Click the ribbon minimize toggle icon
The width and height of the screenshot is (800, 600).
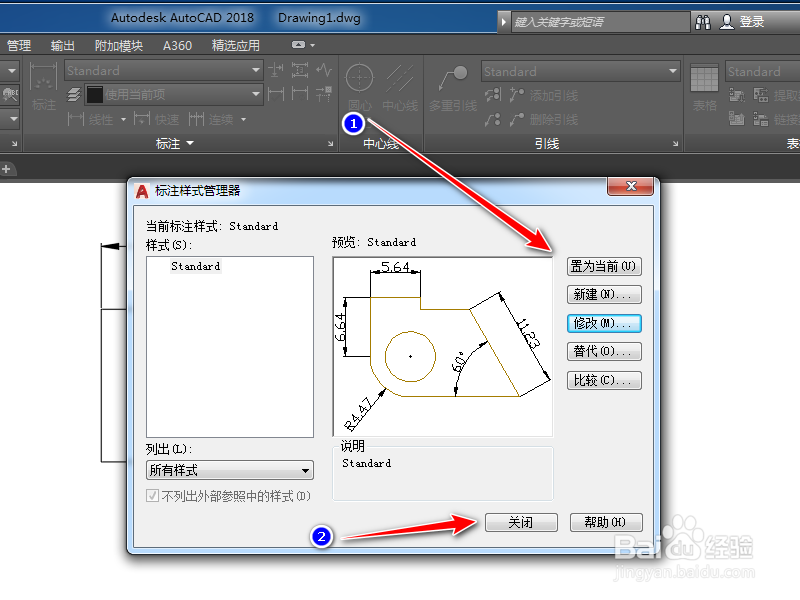coord(298,45)
